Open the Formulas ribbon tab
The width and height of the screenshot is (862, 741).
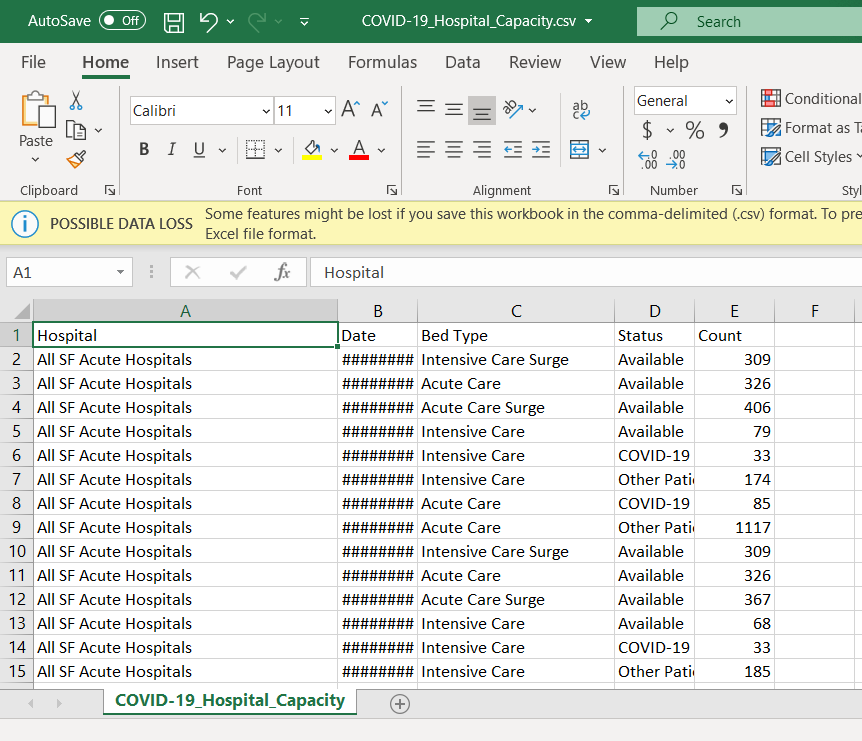(382, 62)
